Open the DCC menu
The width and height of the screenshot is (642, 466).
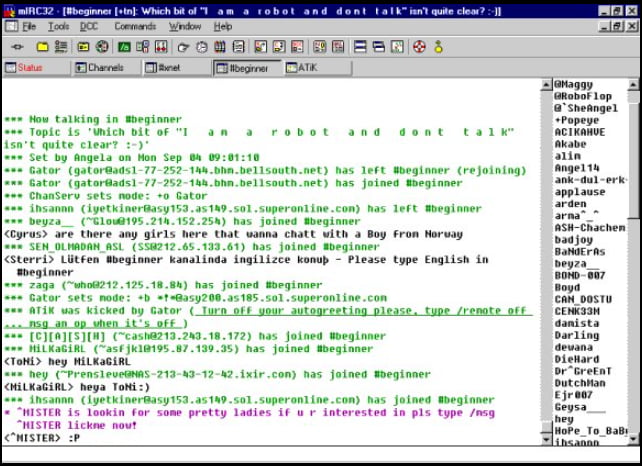coord(88,26)
